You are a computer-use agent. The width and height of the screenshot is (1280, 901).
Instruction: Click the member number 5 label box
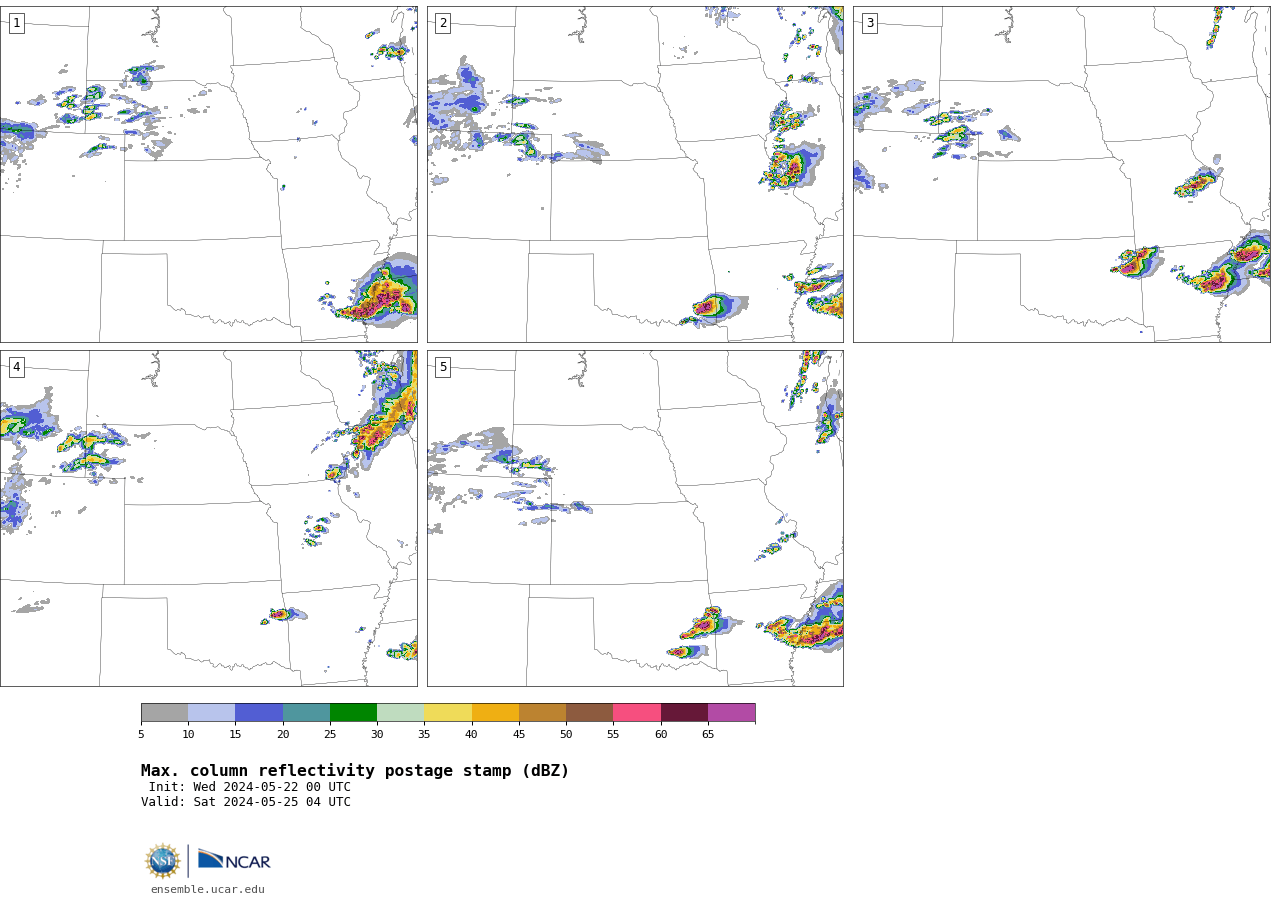point(443,367)
